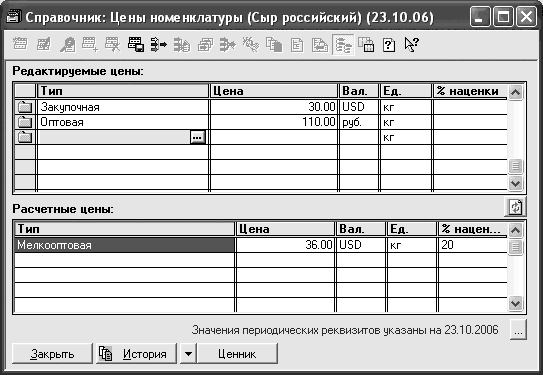Click the folder icon in the empty third row
This screenshot has height=375, width=543.
click(x=25, y=137)
